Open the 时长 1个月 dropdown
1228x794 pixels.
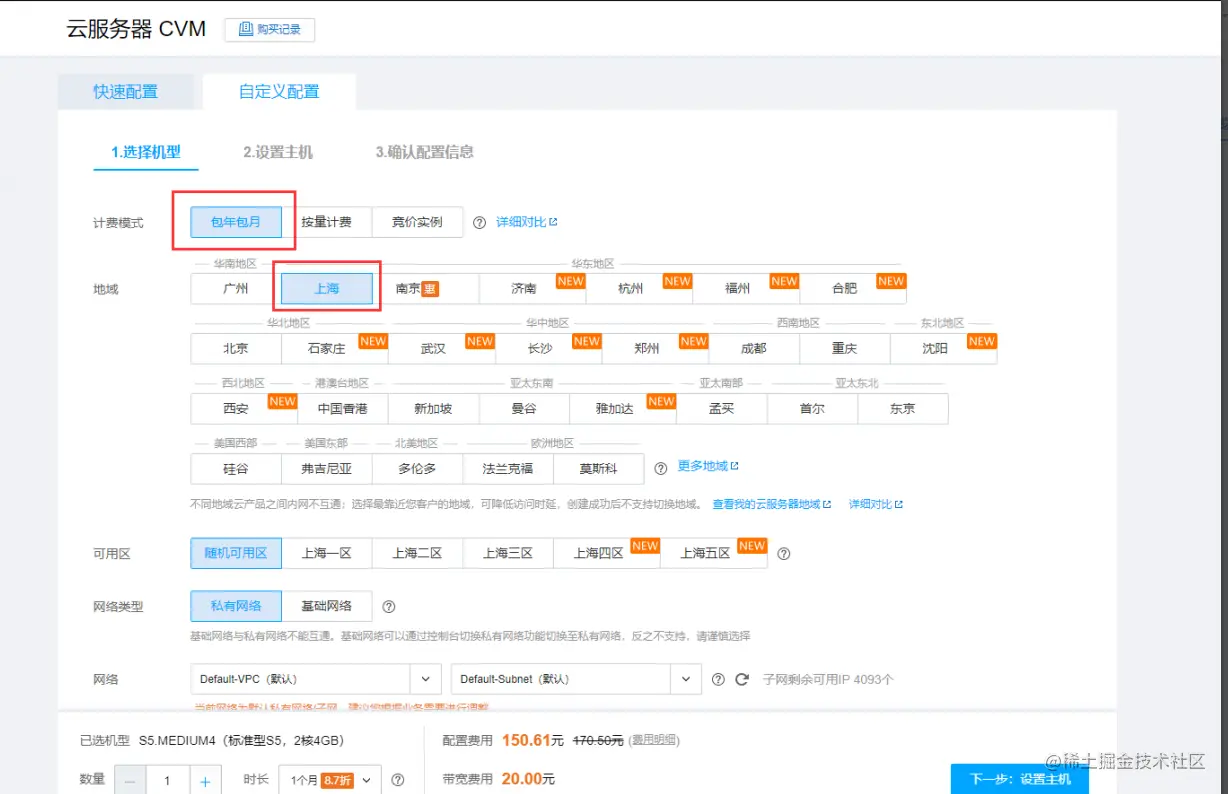pos(329,780)
